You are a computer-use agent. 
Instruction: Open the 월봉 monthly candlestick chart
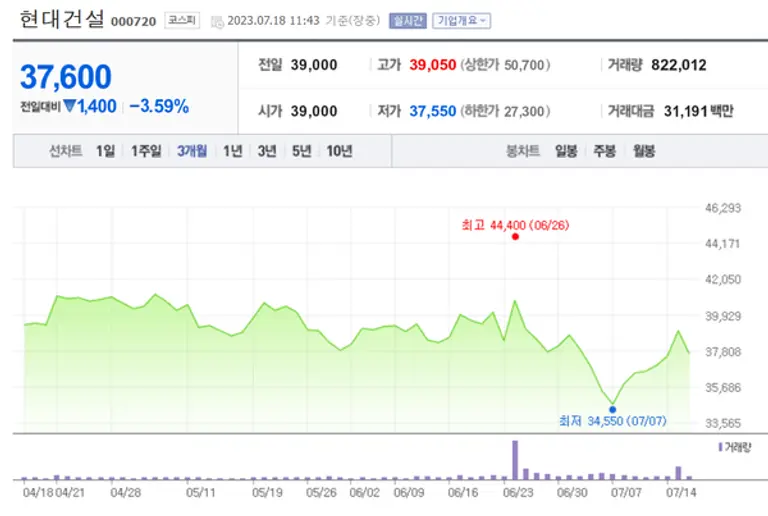pyautogui.click(x=642, y=151)
